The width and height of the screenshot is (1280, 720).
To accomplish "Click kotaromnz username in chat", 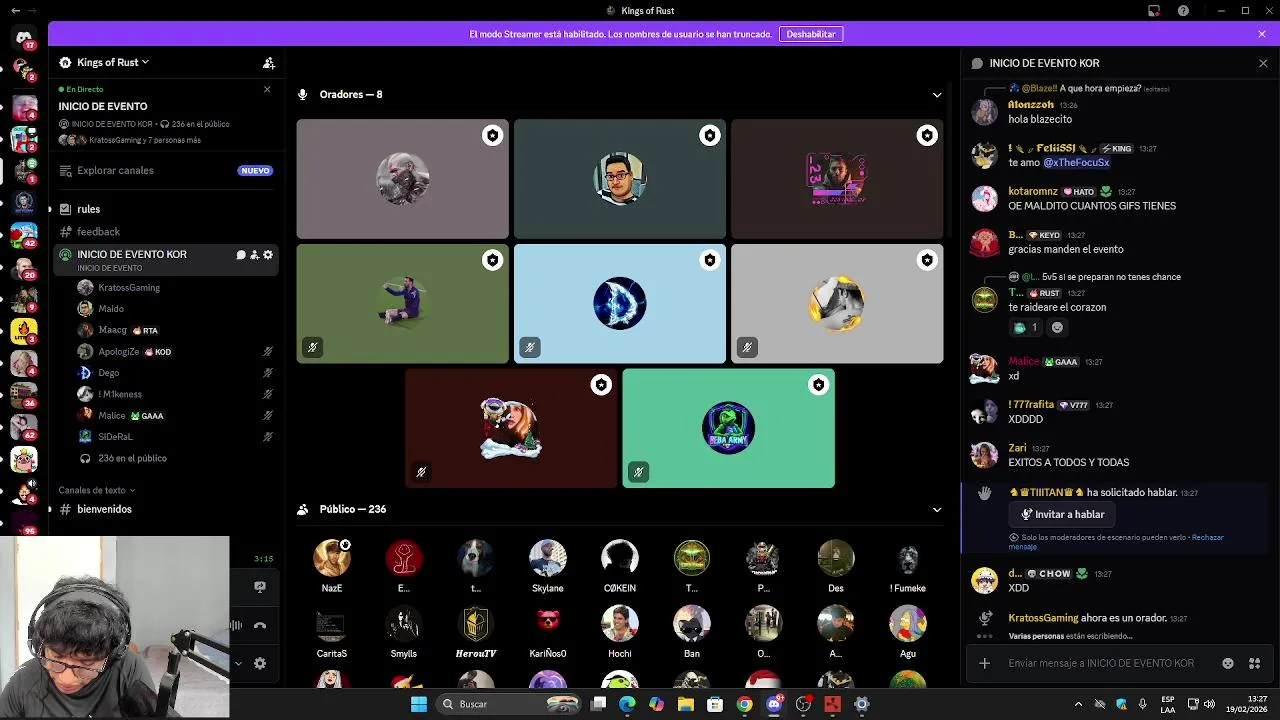I will [1033, 191].
